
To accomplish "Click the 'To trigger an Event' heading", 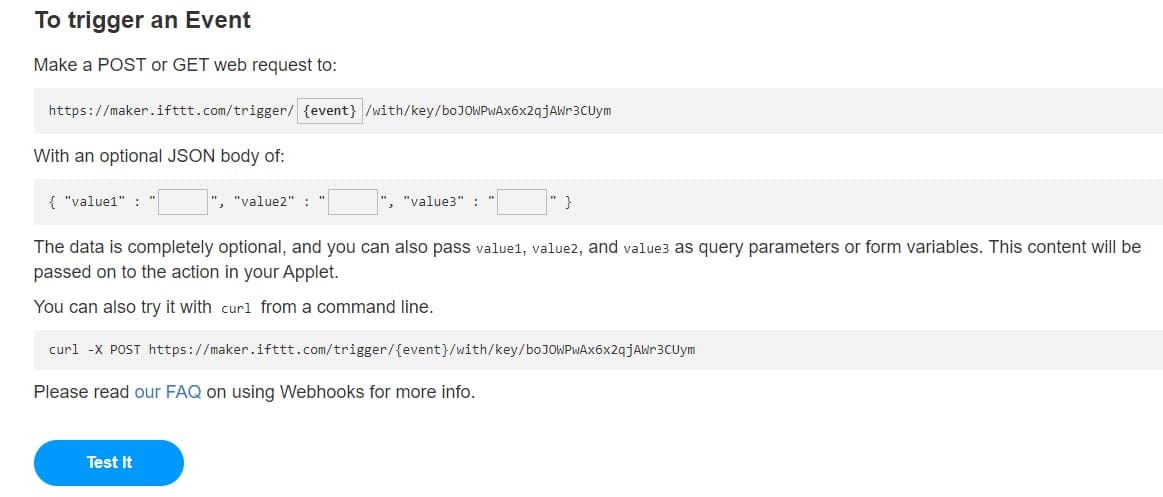I will [142, 20].
